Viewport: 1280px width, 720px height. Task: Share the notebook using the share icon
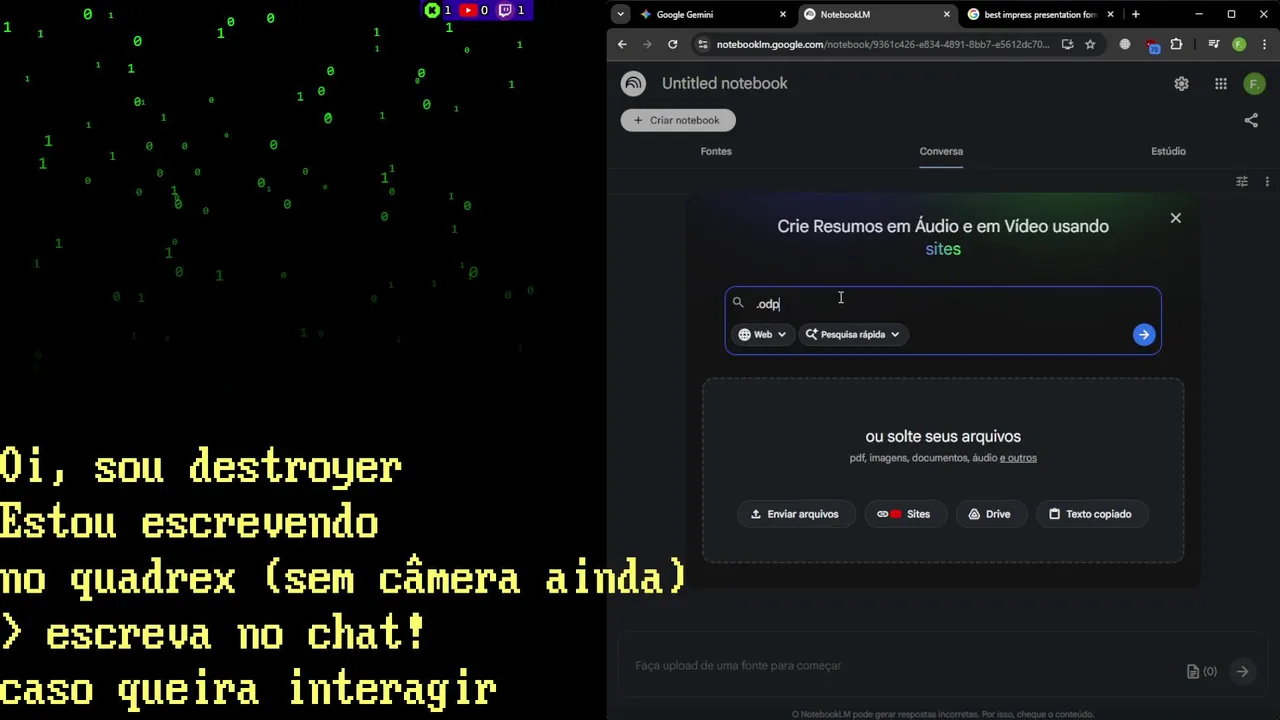click(x=1251, y=120)
